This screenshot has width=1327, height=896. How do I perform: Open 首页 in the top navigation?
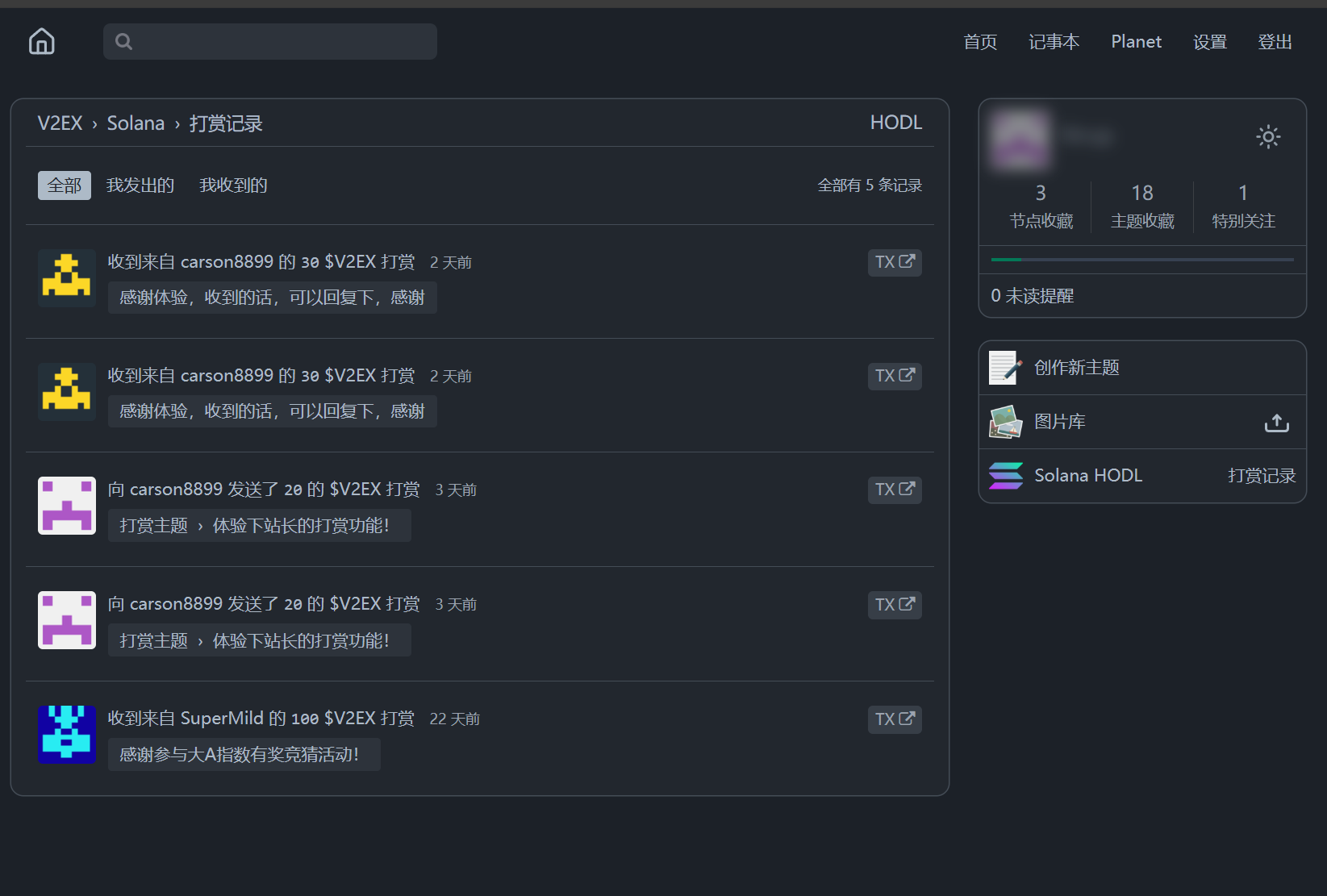(x=980, y=42)
